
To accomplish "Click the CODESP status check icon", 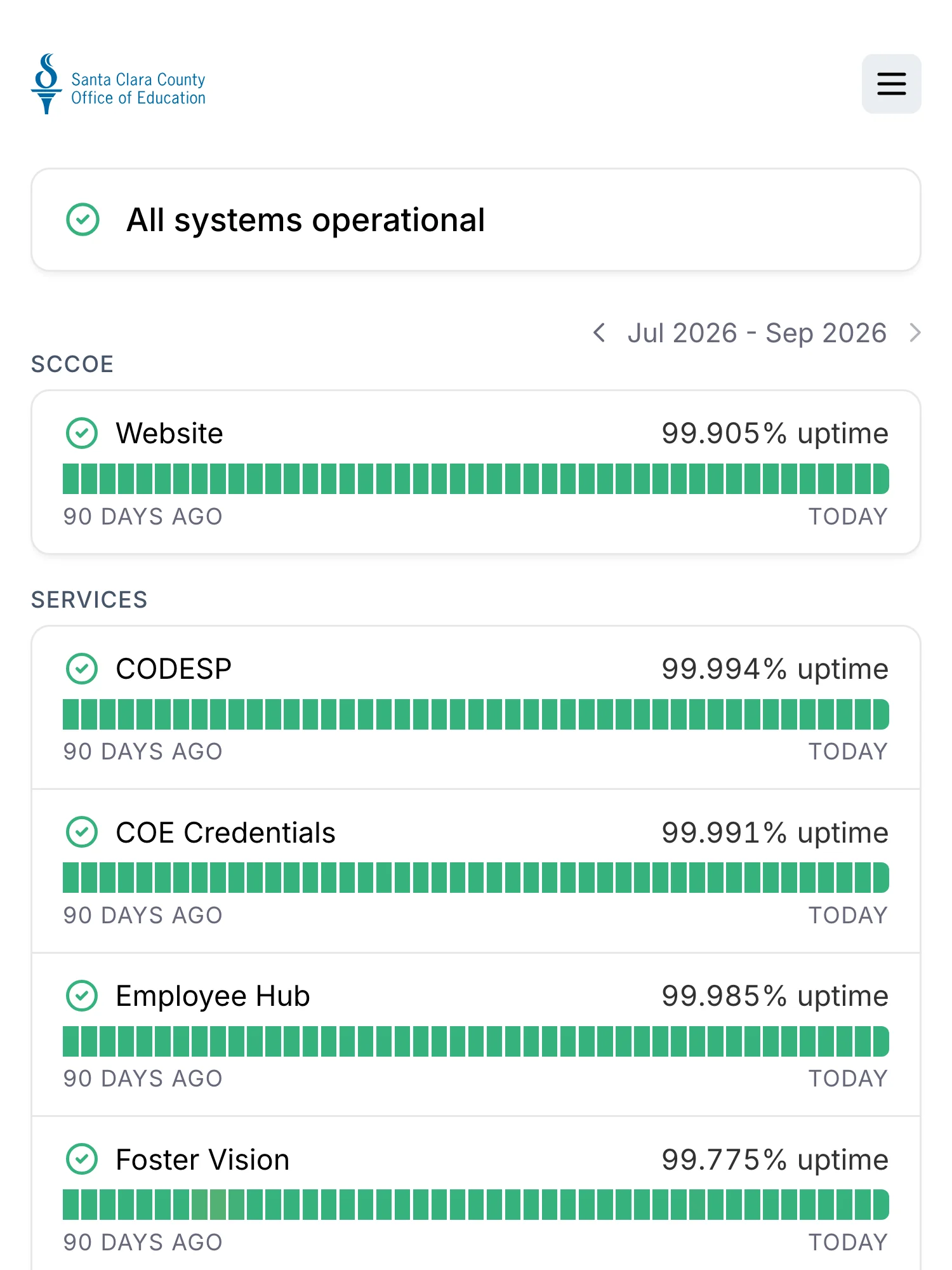I will pyautogui.click(x=82, y=669).
